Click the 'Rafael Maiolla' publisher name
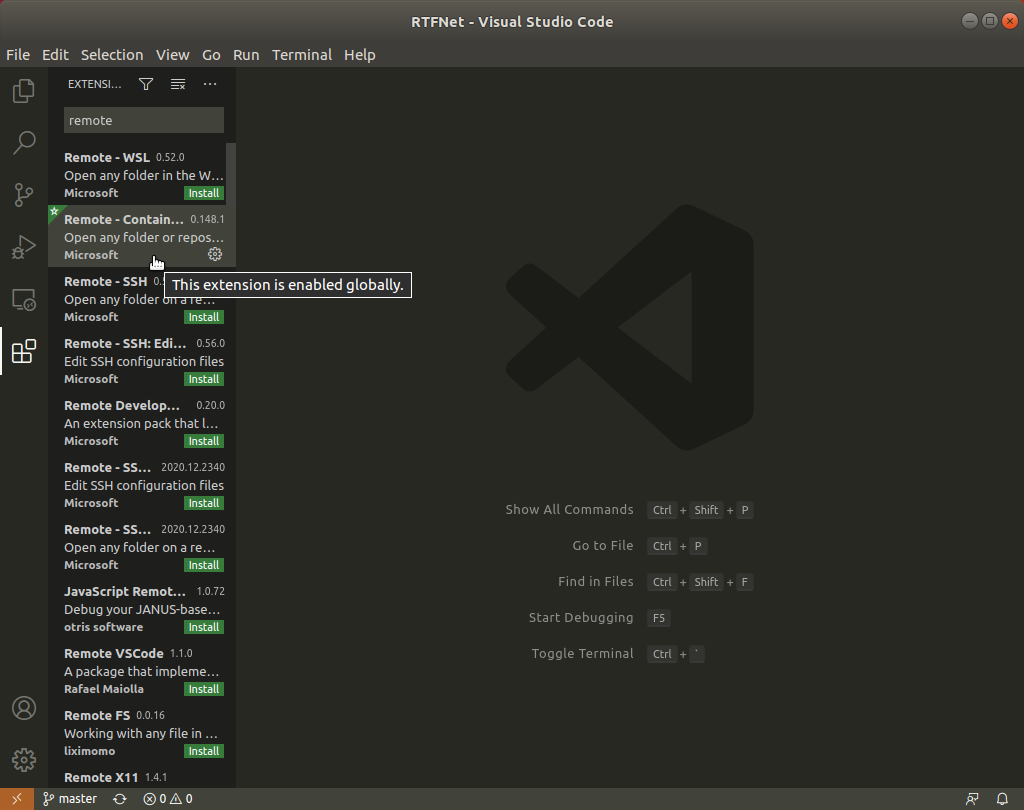Screen dimensions: 1024x810 click(104, 689)
